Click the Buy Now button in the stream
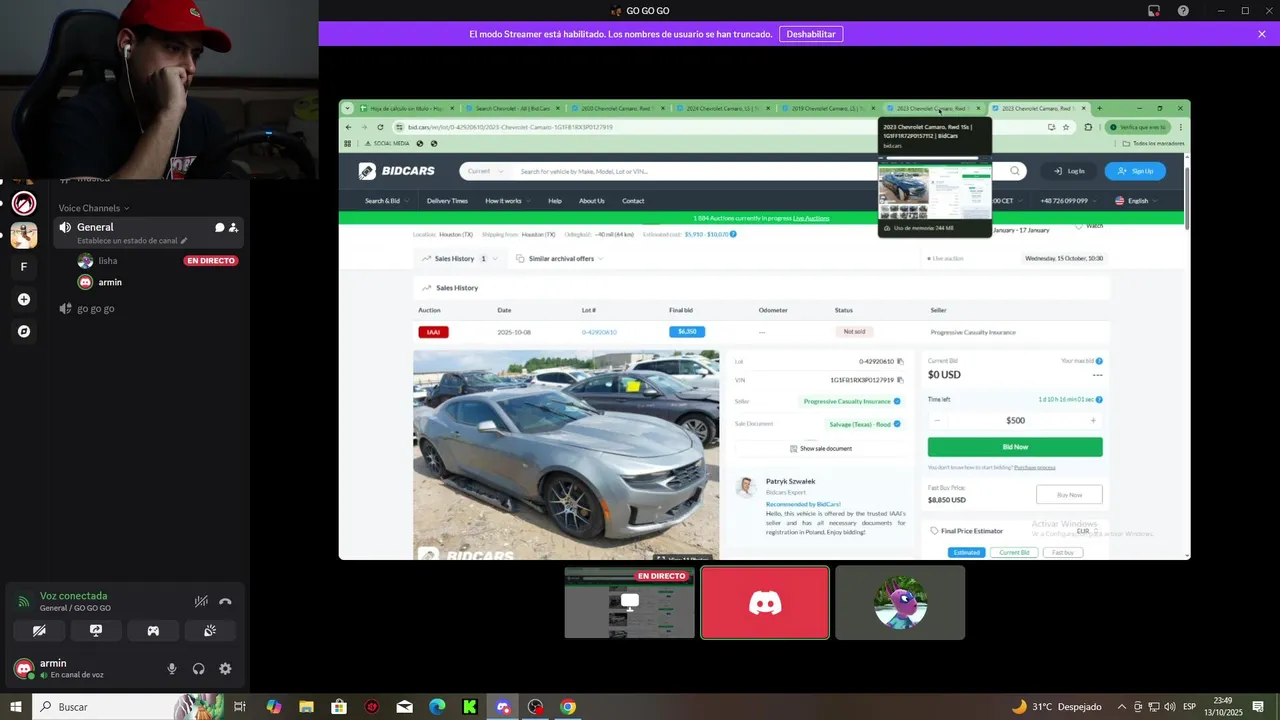Image resolution: width=1280 pixels, height=720 pixels. pyautogui.click(x=1070, y=495)
